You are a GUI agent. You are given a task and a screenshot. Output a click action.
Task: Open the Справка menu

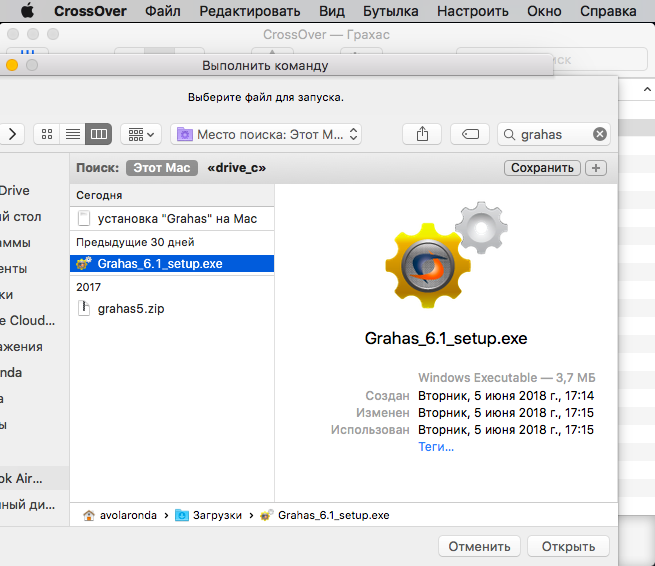click(x=608, y=11)
